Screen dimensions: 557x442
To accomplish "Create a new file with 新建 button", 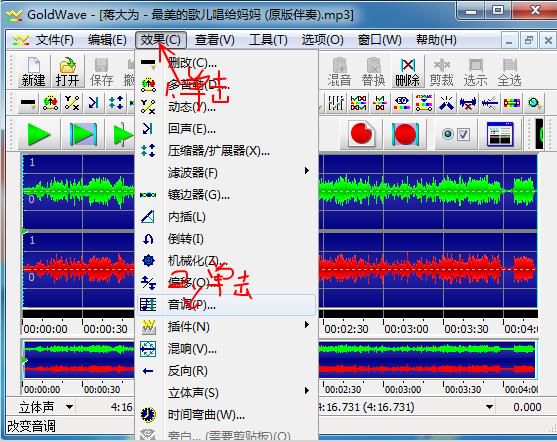I will (34, 72).
